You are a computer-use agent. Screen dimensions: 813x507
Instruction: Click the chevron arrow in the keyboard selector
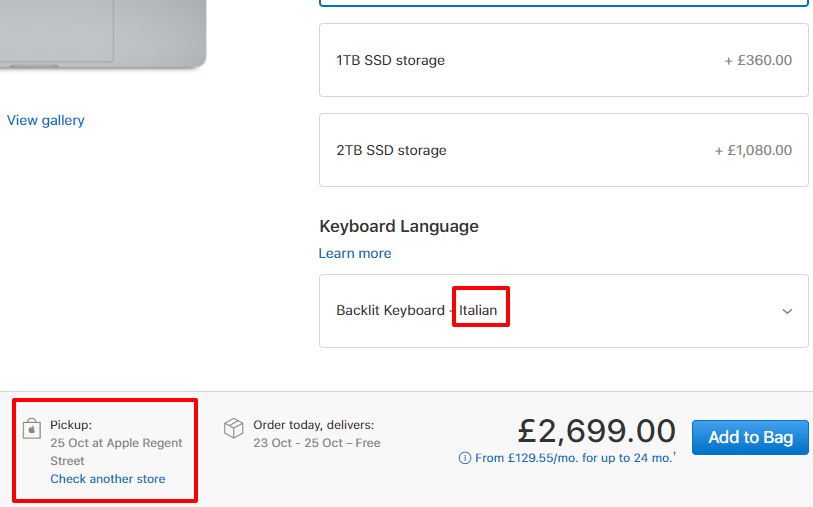point(787,311)
